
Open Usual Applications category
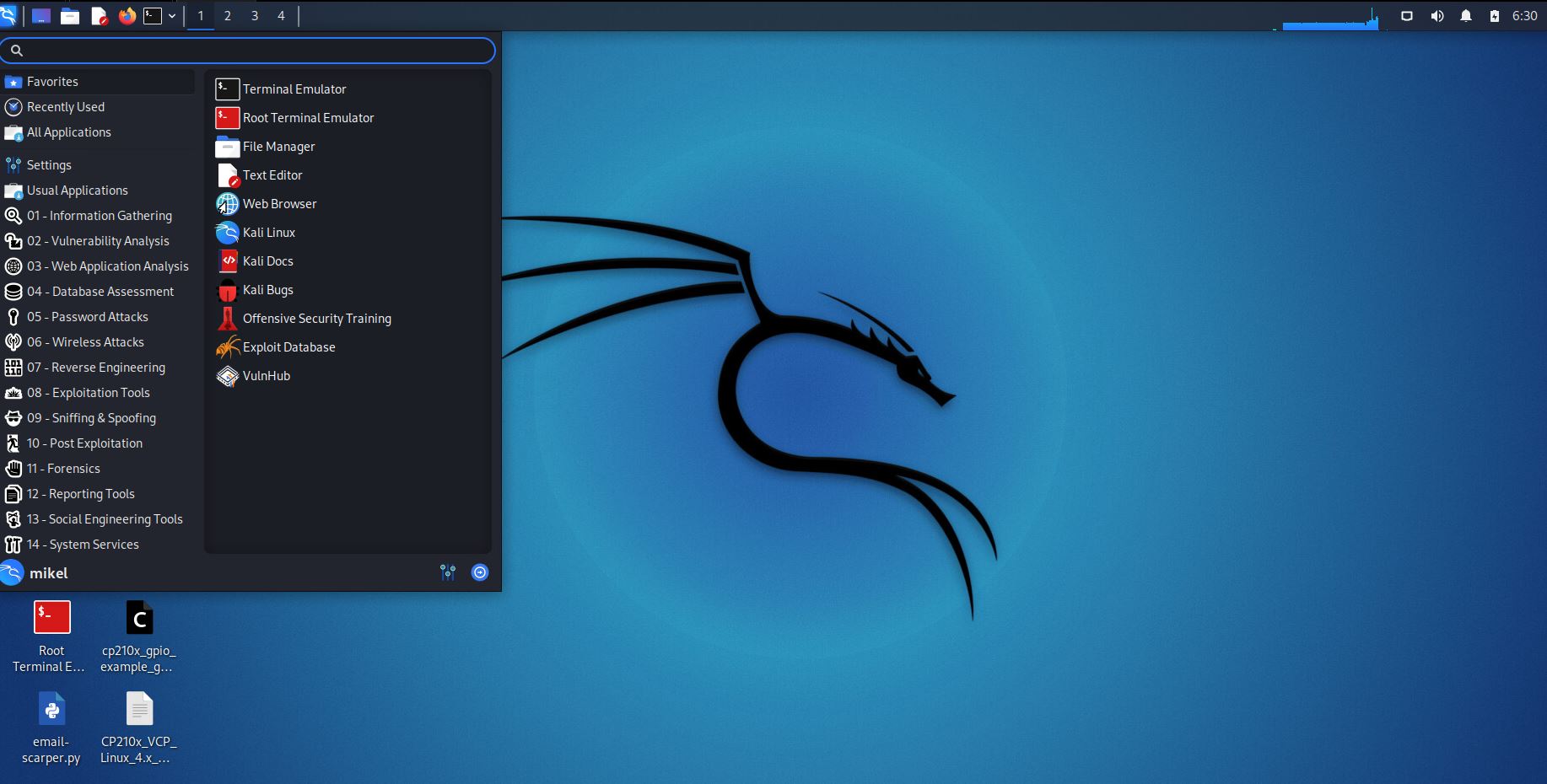pos(99,191)
